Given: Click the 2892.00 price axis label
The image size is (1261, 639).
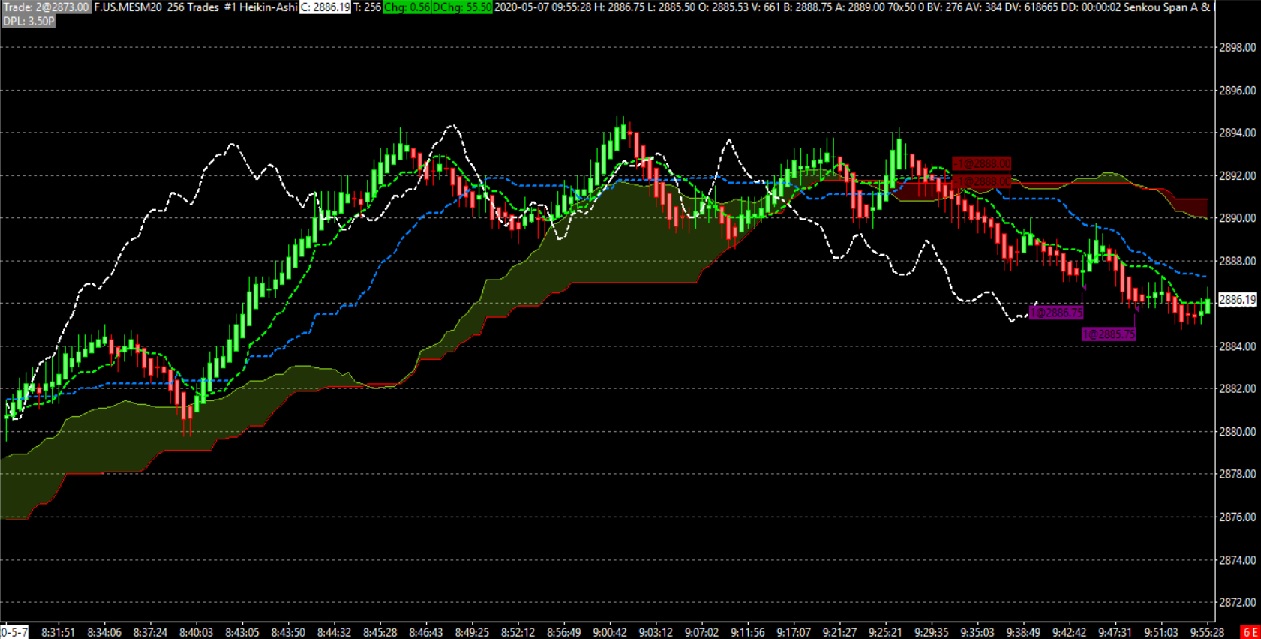Looking at the screenshot, I should click(1240, 175).
